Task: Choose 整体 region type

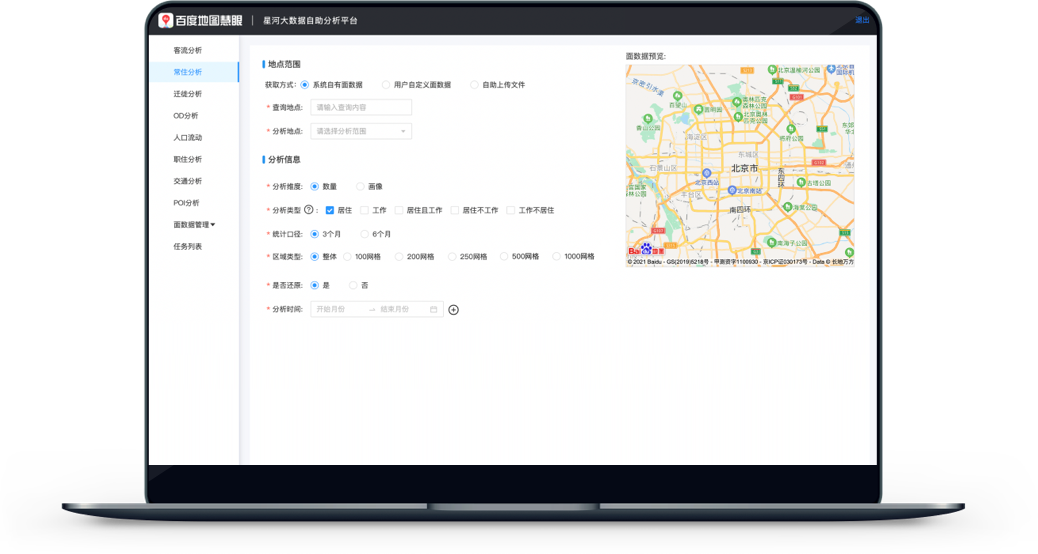Action: pos(314,257)
